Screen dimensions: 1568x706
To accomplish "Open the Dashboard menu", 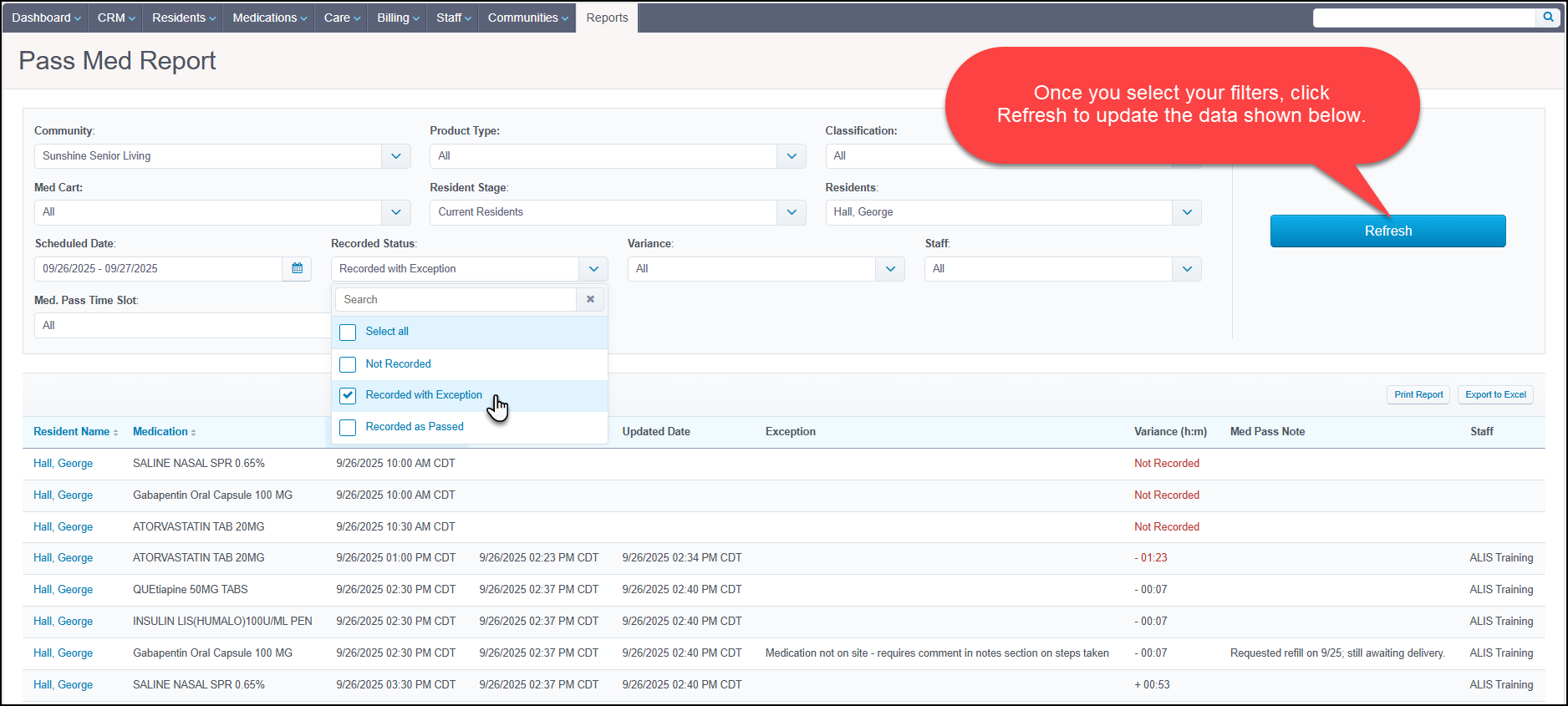I will [x=46, y=18].
